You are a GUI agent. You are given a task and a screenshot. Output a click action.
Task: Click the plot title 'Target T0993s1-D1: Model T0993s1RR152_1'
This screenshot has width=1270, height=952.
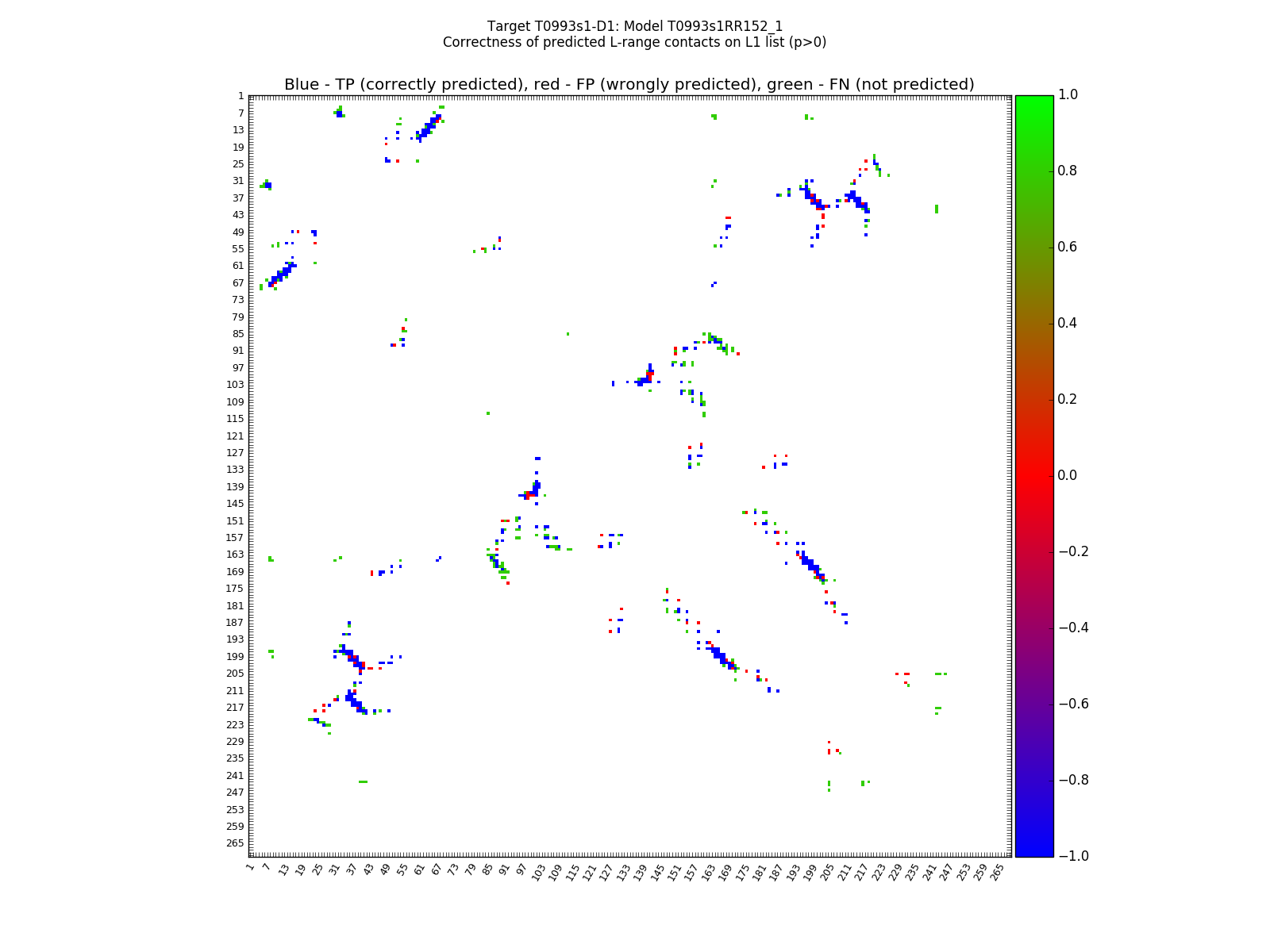pyautogui.click(x=634, y=26)
